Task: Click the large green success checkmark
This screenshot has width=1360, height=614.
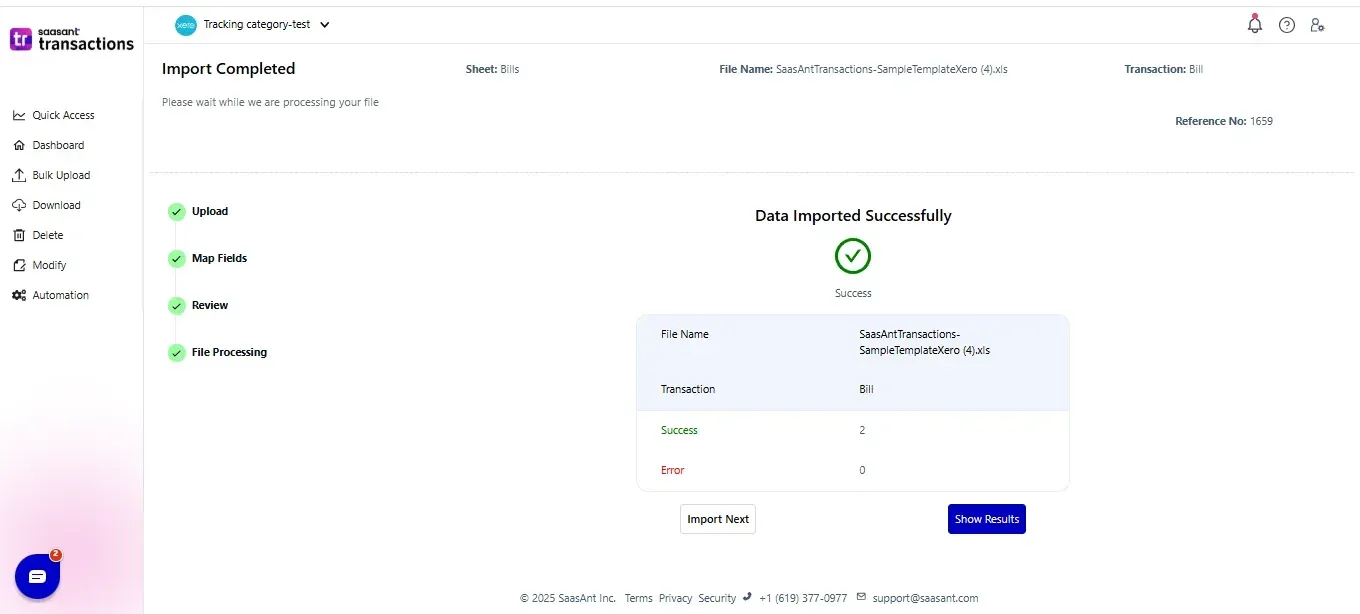Action: [853, 256]
